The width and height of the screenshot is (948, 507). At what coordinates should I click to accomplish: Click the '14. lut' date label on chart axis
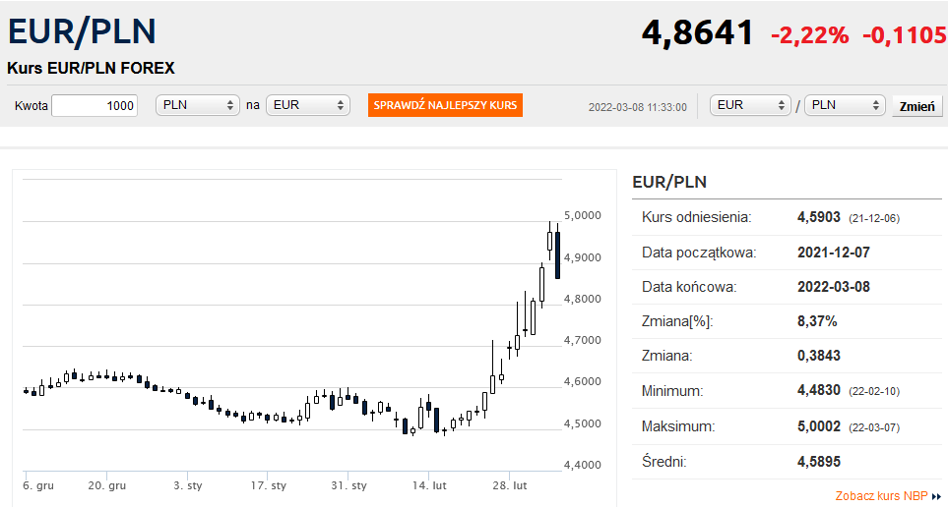pos(429,486)
